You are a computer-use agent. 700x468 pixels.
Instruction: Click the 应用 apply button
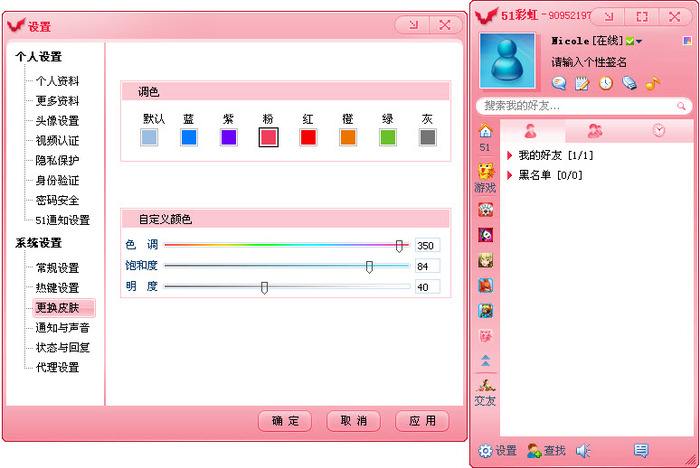click(422, 421)
